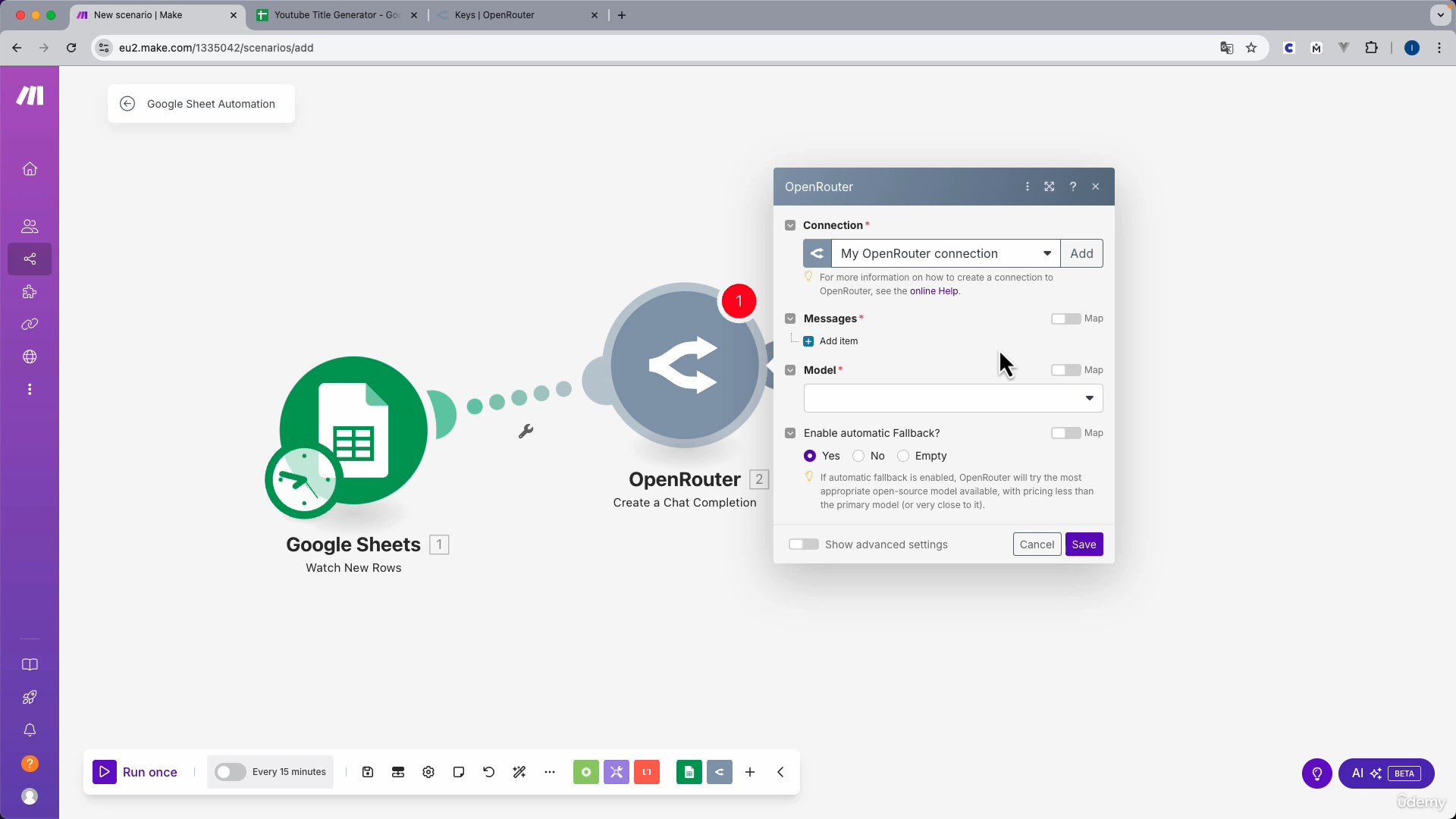Image resolution: width=1456 pixels, height=819 pixels.
Task: Click the red Text parser icon
Action: coord(647,772)
